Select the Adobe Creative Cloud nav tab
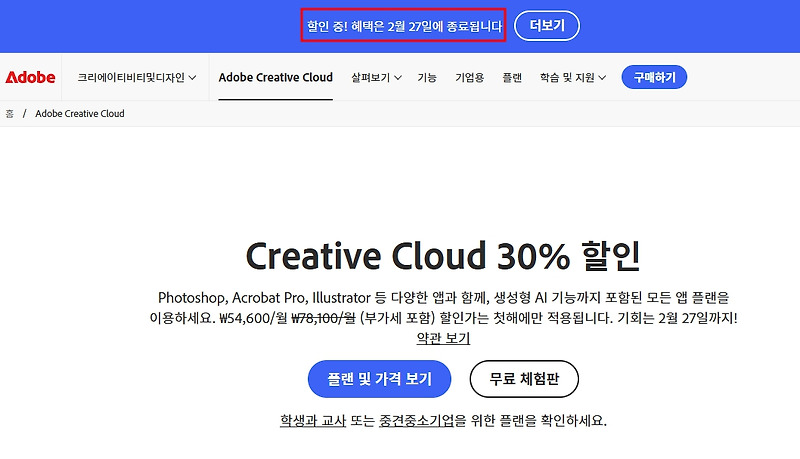 click(276, 78)
